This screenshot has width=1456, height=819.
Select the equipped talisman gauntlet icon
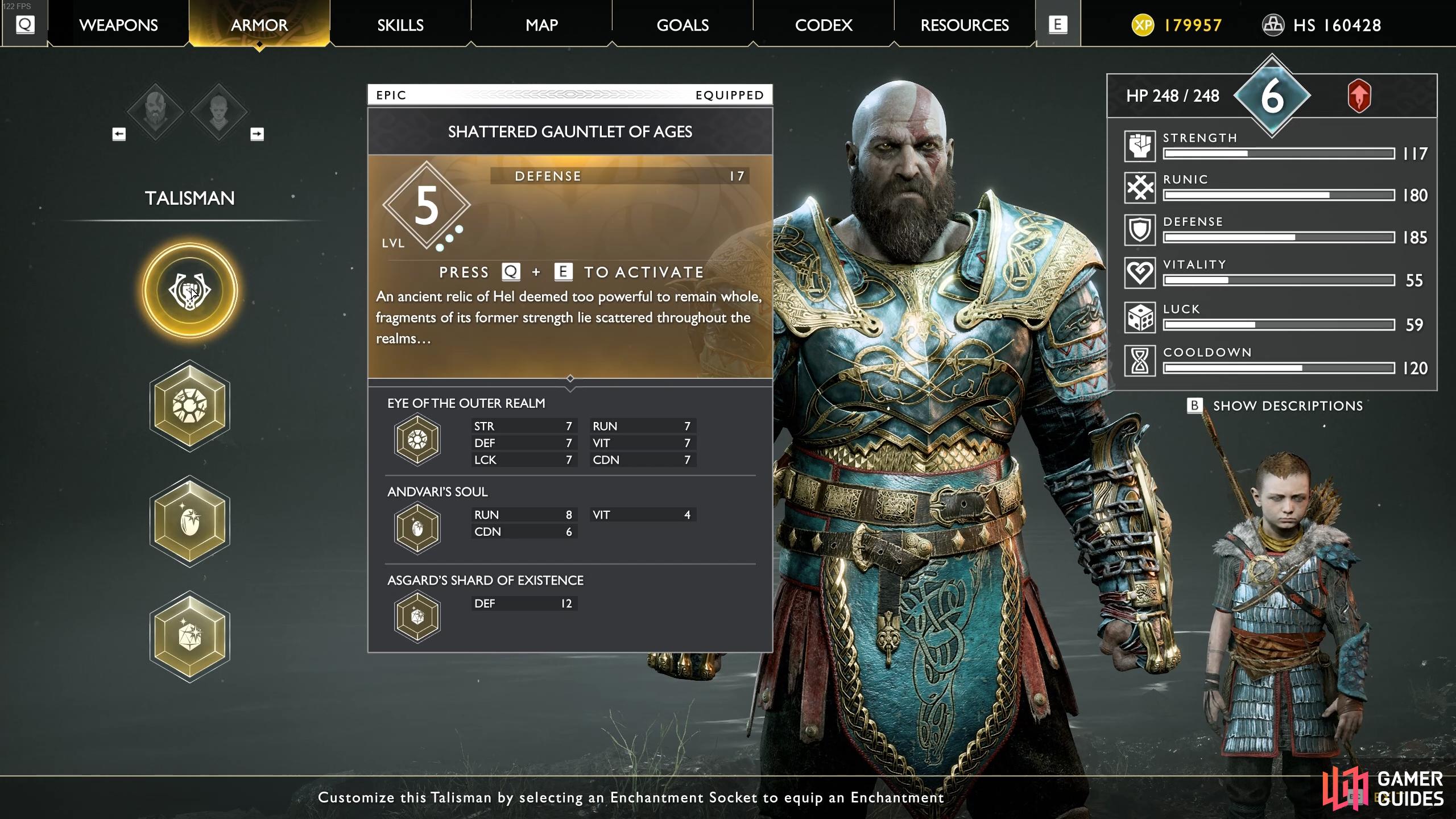click(x=190, y=291)
